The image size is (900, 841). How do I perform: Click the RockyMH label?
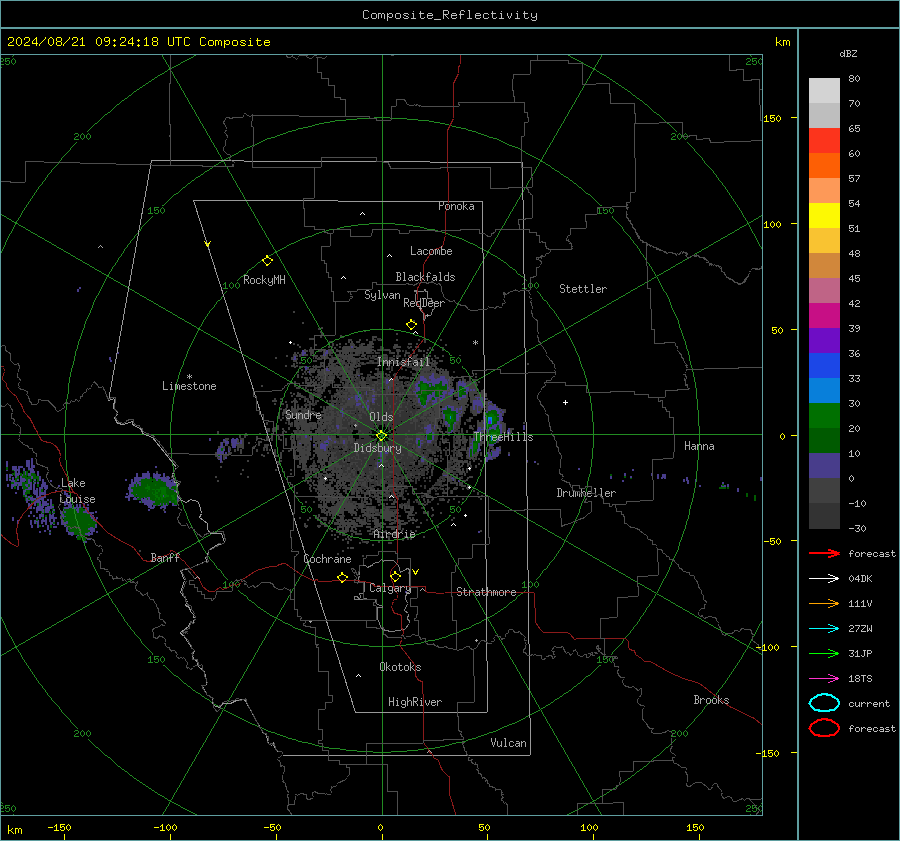(x=264, y=280)
